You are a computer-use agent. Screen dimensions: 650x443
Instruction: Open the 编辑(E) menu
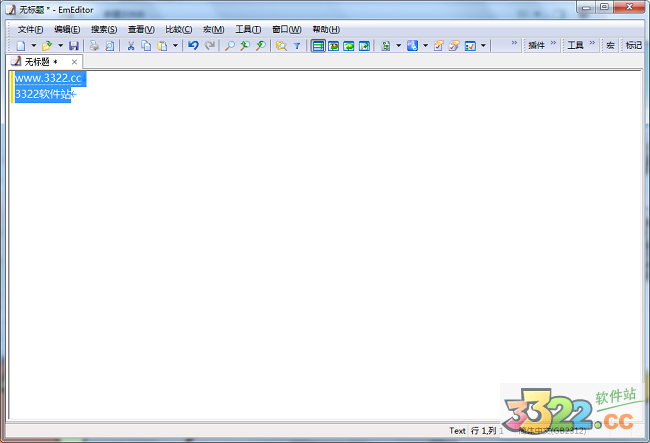[x=67, y=29]
